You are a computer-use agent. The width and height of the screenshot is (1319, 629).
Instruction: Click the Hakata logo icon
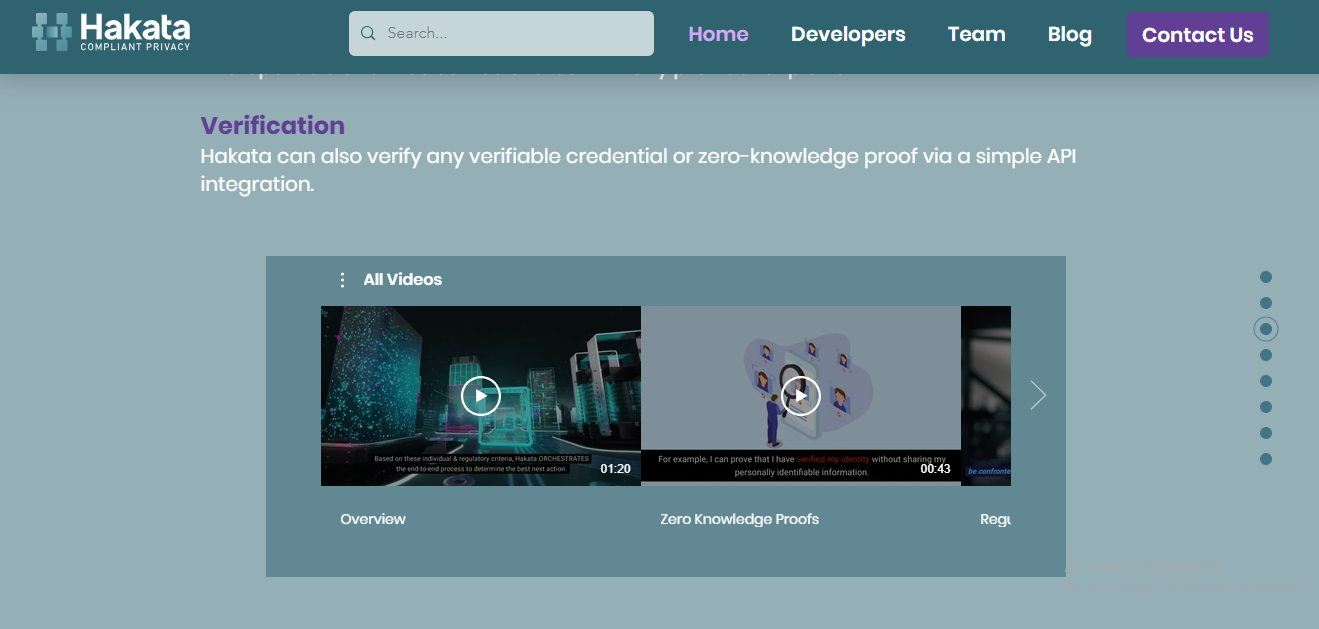(x=52, y=32)
